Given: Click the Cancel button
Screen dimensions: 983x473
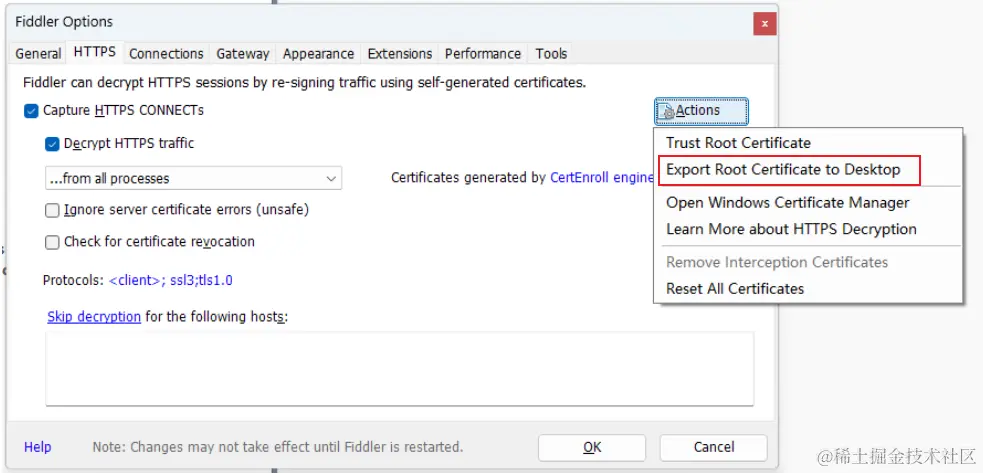Looking at the screenshot, I should coord(713,447).
